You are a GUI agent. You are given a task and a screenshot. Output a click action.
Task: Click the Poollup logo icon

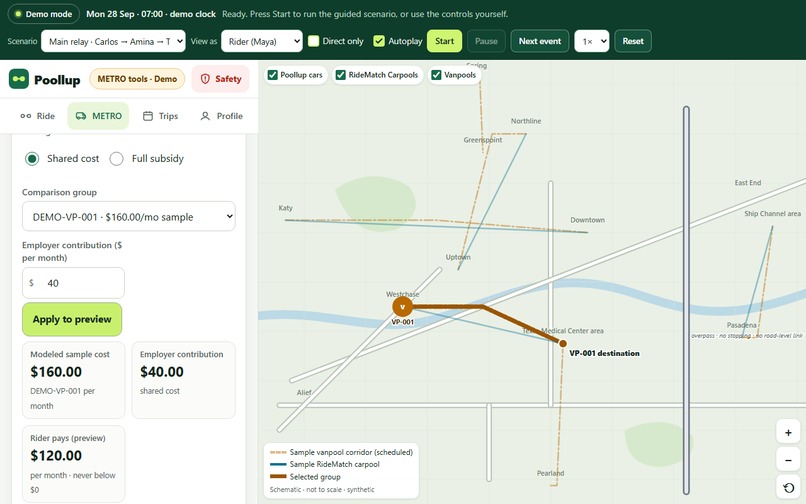click(x=19, y=79)
